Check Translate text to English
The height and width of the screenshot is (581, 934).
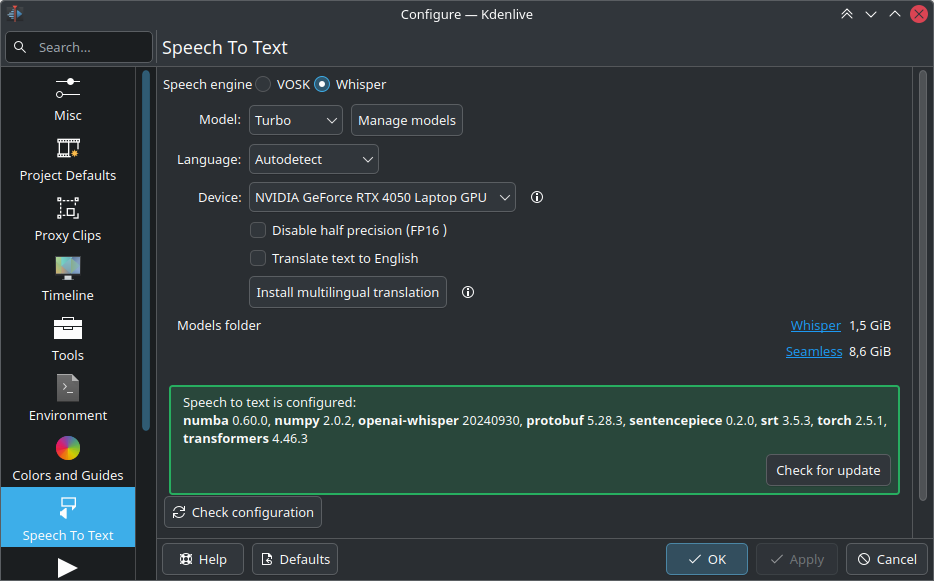click(x=258, y=258)
